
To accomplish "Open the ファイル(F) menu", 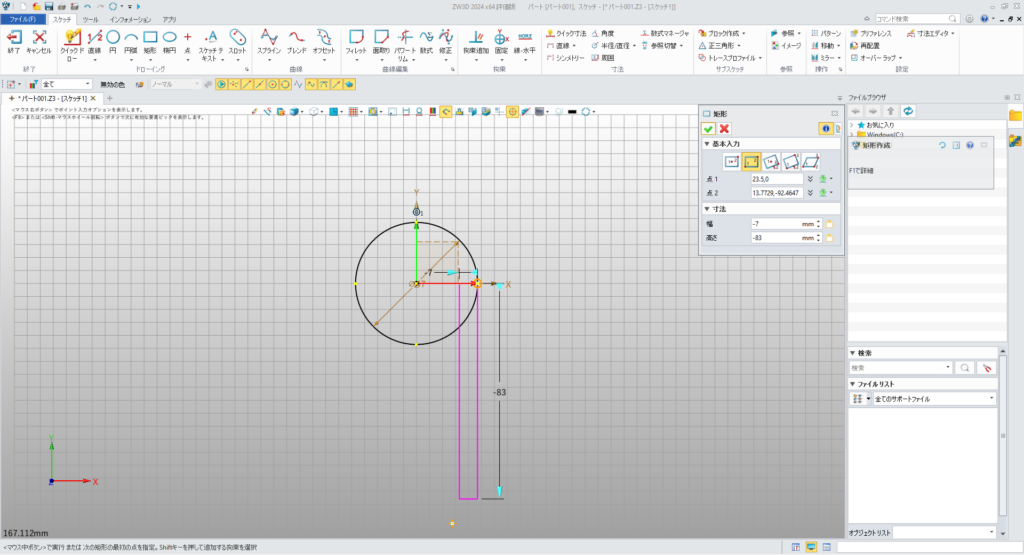I will pyautogui.click(x=22, y=19).
